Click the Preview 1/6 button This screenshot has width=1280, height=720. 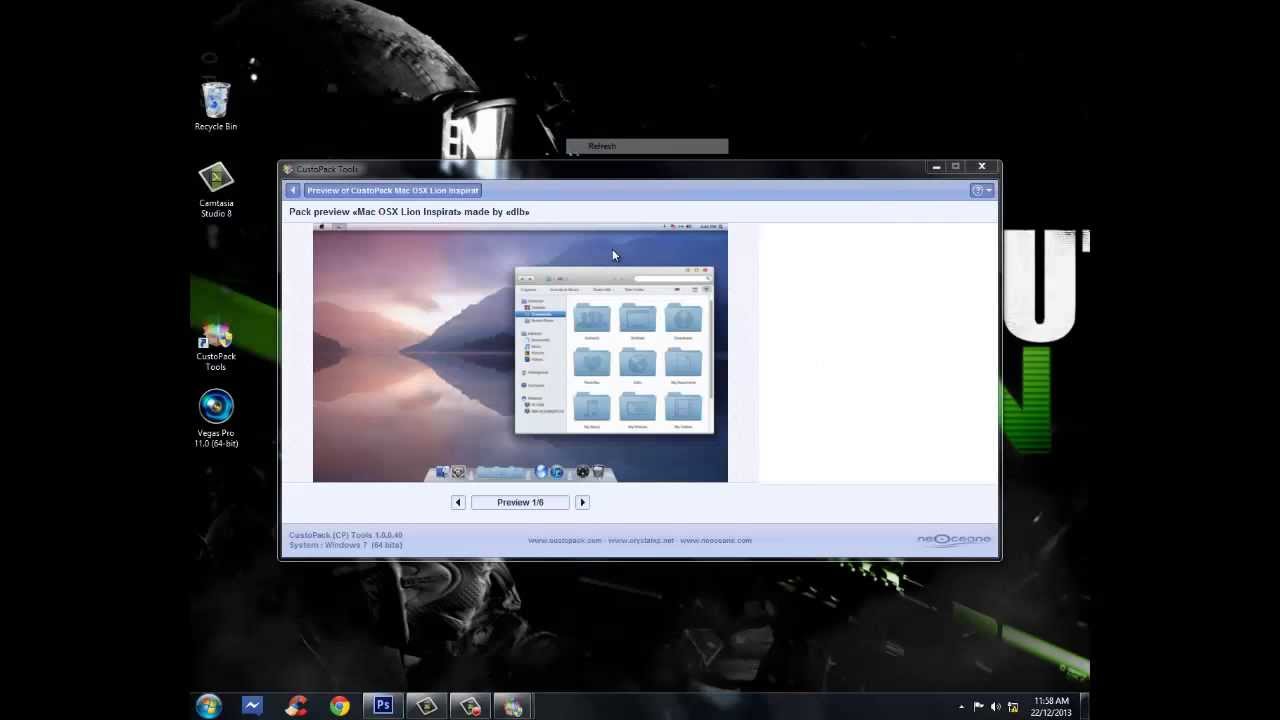click(x=520, y=502)
